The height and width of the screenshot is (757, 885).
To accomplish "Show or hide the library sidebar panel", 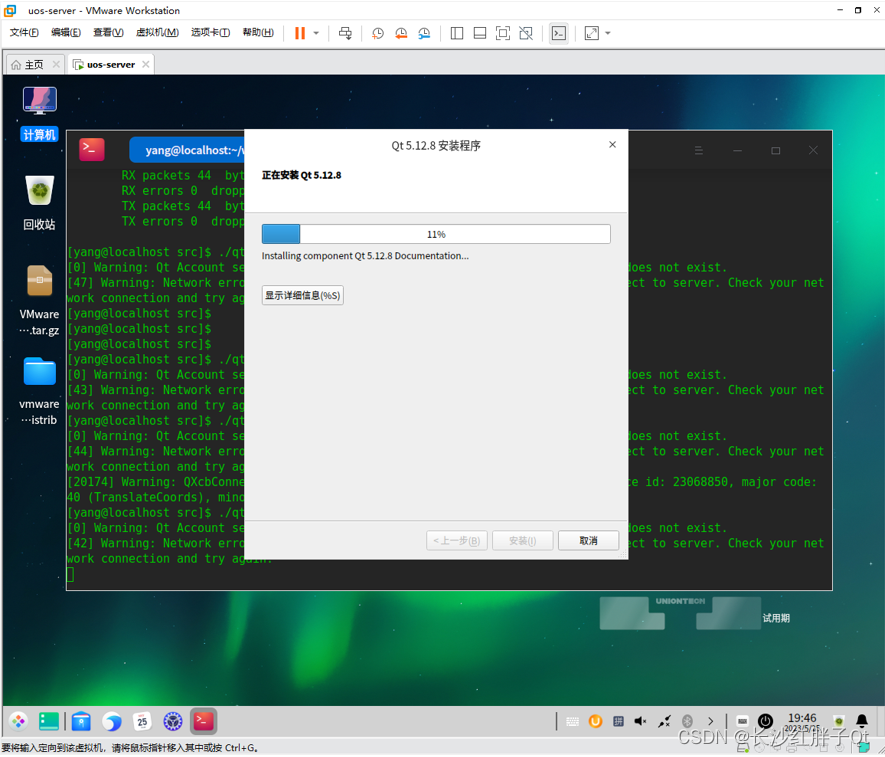I will pos(457,33).
